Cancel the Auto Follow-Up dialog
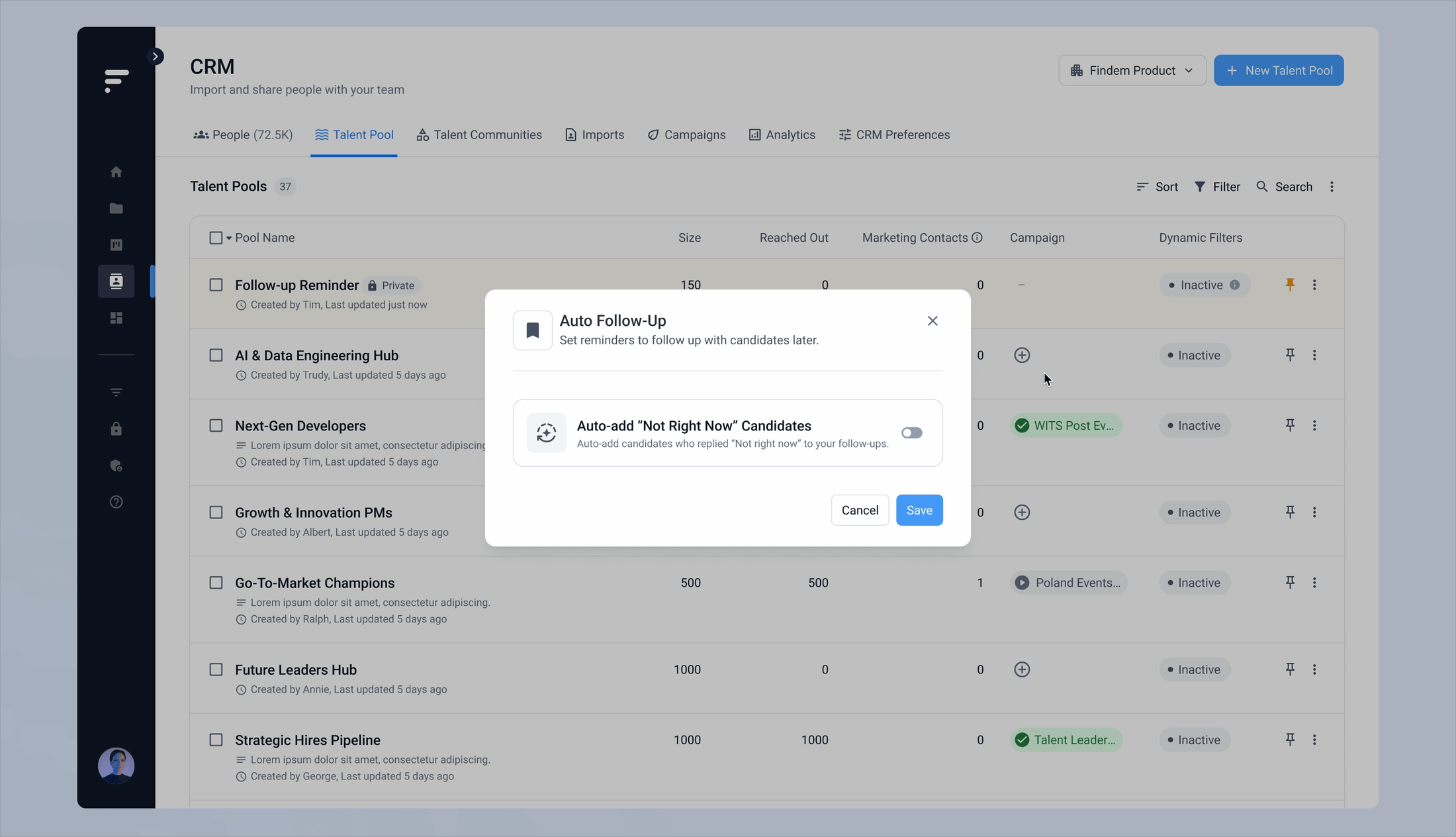This screenshot has width=1456, height=837. [860, 511]
